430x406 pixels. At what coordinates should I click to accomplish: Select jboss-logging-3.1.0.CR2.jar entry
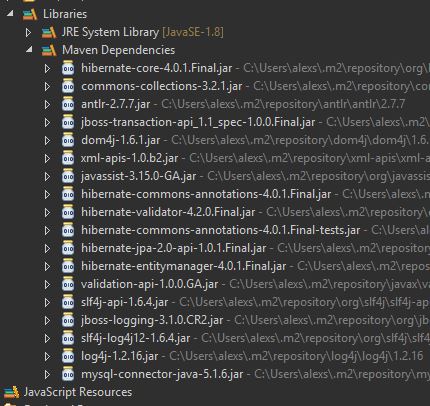(152, 320)
